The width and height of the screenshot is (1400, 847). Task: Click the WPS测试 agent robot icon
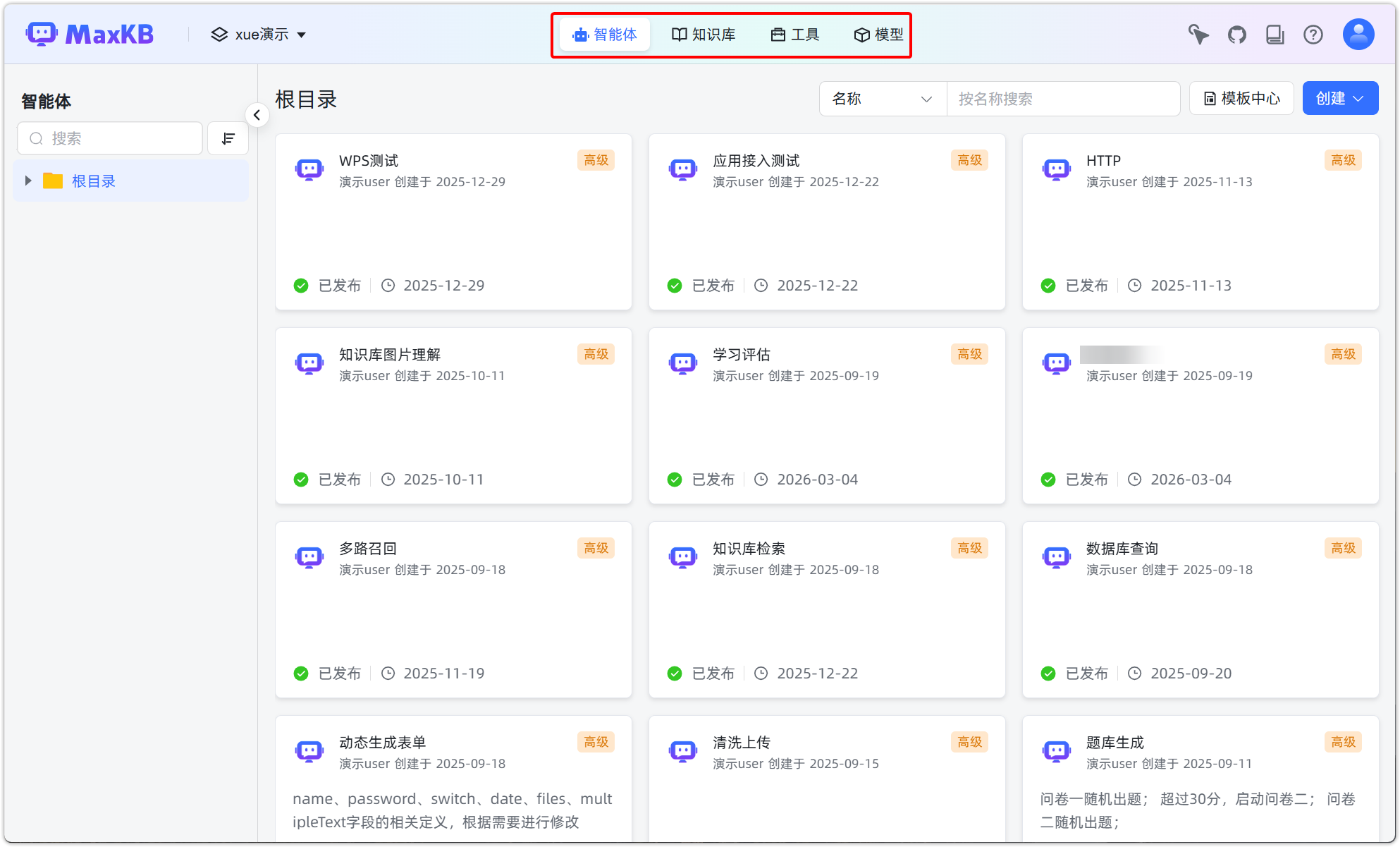click(x=309, y=169)
